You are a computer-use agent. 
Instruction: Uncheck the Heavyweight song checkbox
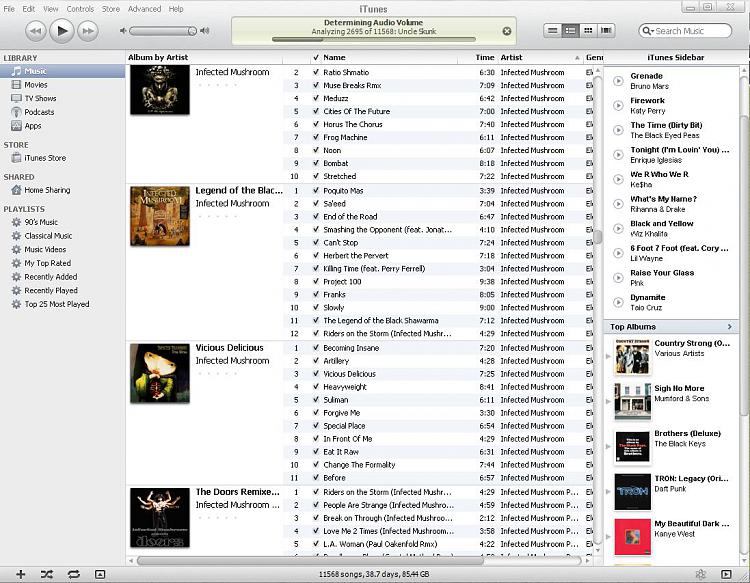point(316,387)
